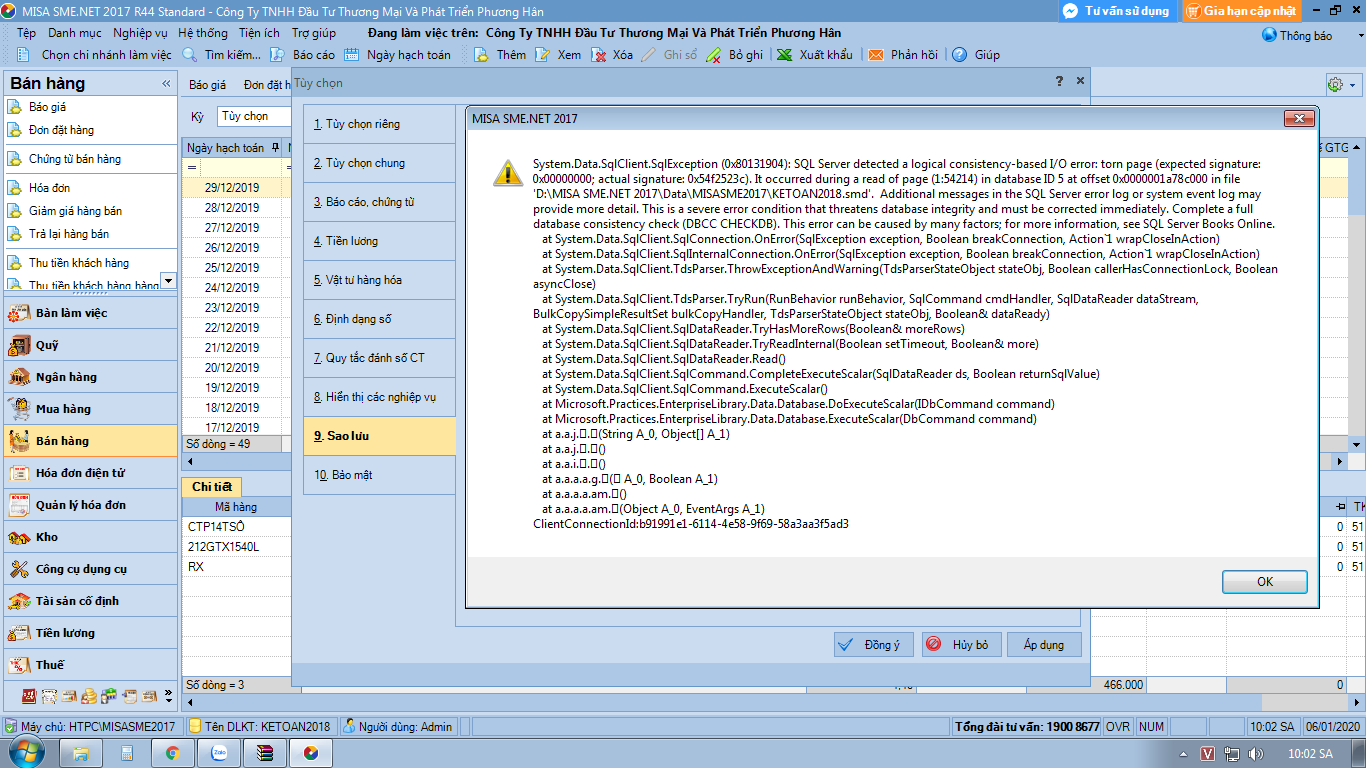This screenshot has width=1366, height=768.
Task: Open the Công cụ dụng cụ module
Action: pyautogui.click(x=91, y=569)
